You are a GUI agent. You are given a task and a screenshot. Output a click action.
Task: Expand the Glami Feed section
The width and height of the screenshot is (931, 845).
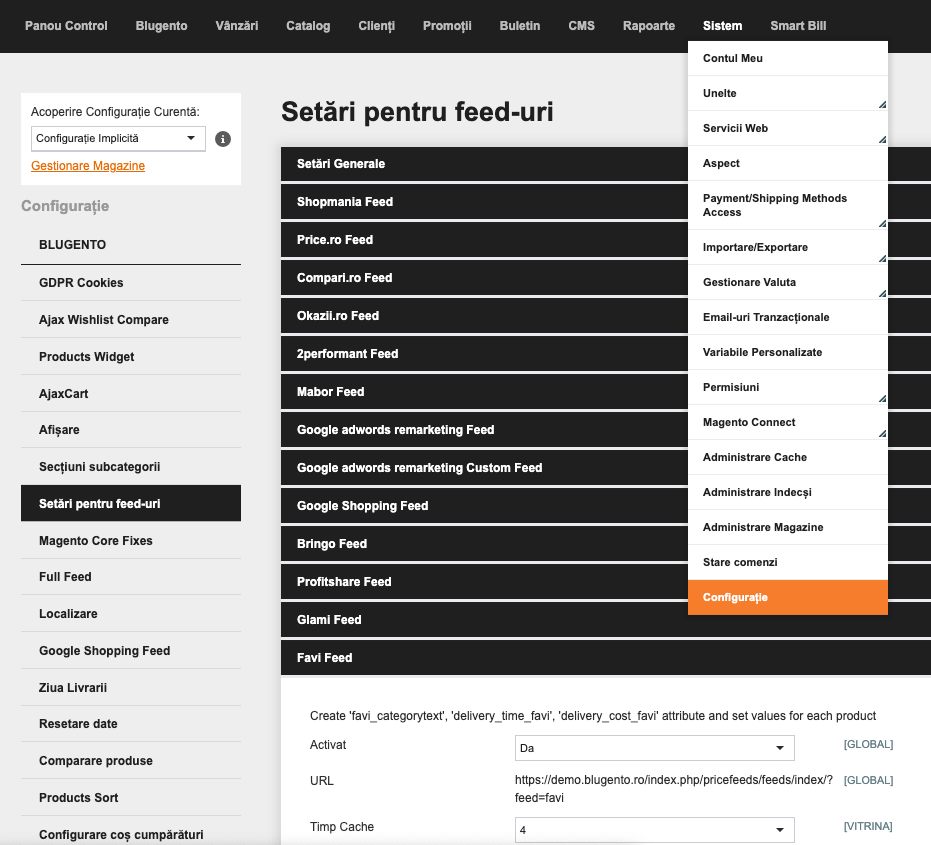[606, 620]
